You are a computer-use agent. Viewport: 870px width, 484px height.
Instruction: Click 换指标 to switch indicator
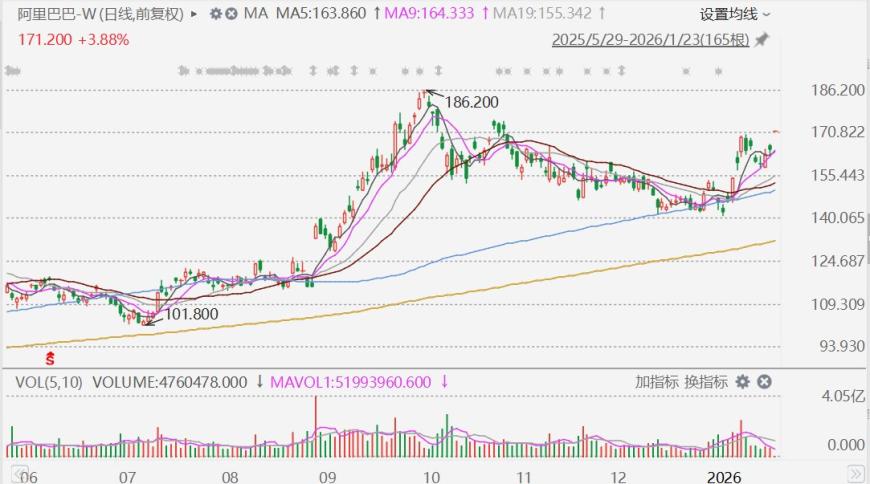(706, 382)
